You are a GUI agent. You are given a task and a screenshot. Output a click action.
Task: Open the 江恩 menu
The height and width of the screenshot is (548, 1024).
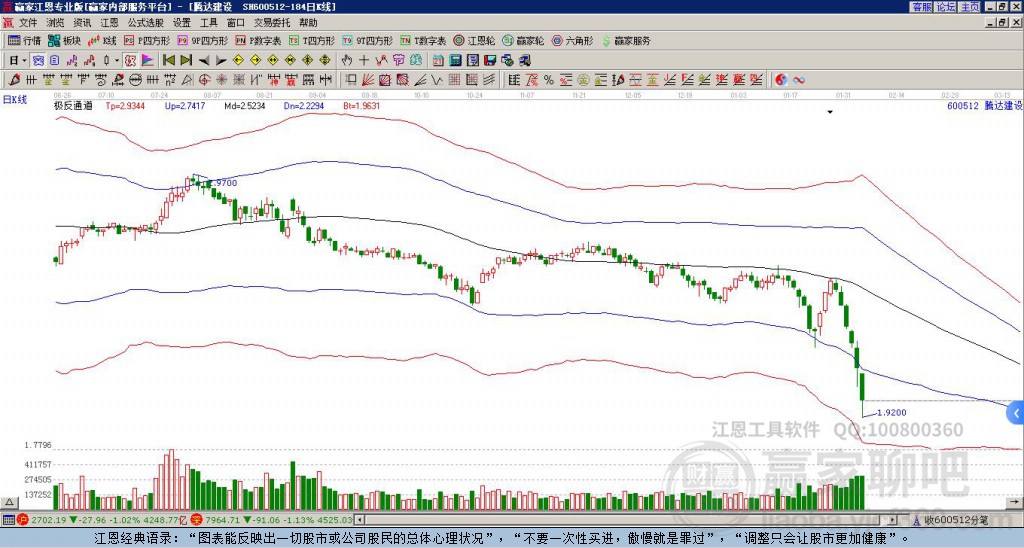[x=109, y=23]
